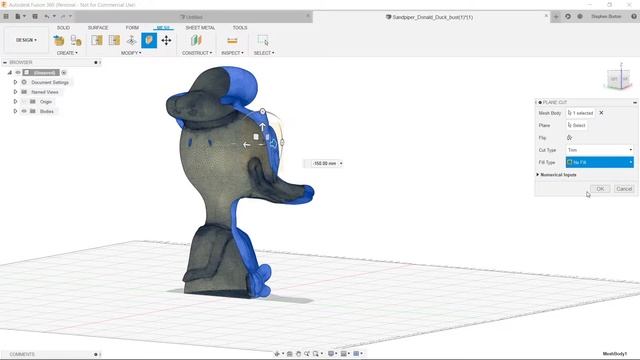Switch to SHEET METAL tab

(200, 28)
